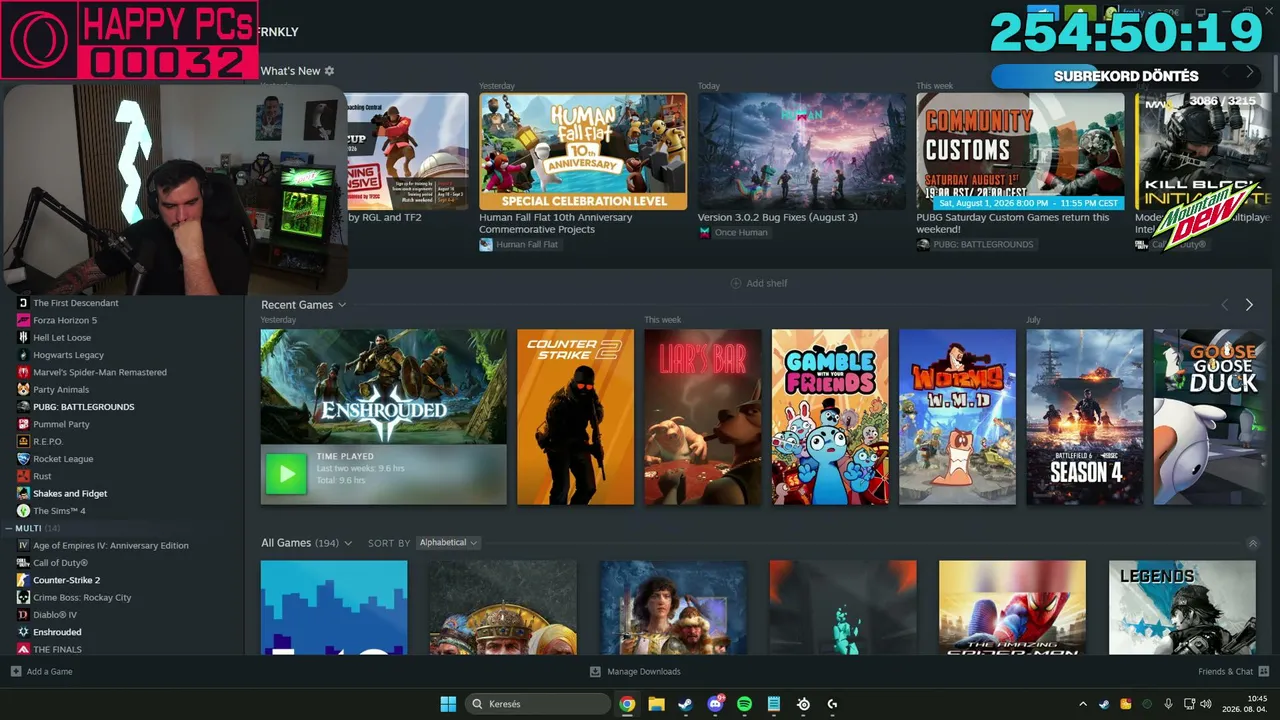1280x720 pixels.
Task: Select Age of Empires IV in sidebar
Action: (111, 546)
